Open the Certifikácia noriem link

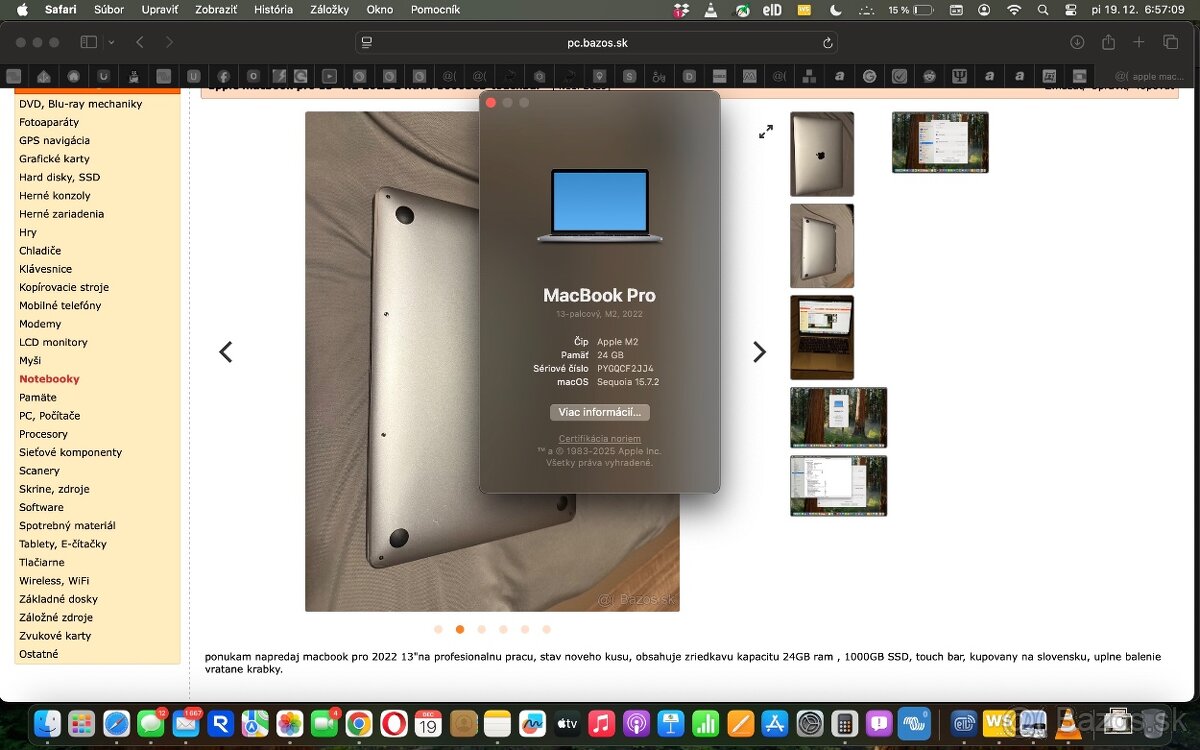pyautogui.click(x=599, y=439)
